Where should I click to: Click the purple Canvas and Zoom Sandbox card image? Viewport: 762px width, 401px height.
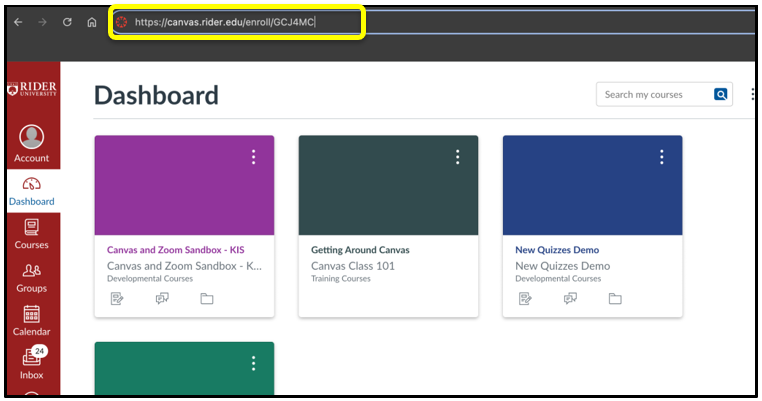(x=184, y=185)
